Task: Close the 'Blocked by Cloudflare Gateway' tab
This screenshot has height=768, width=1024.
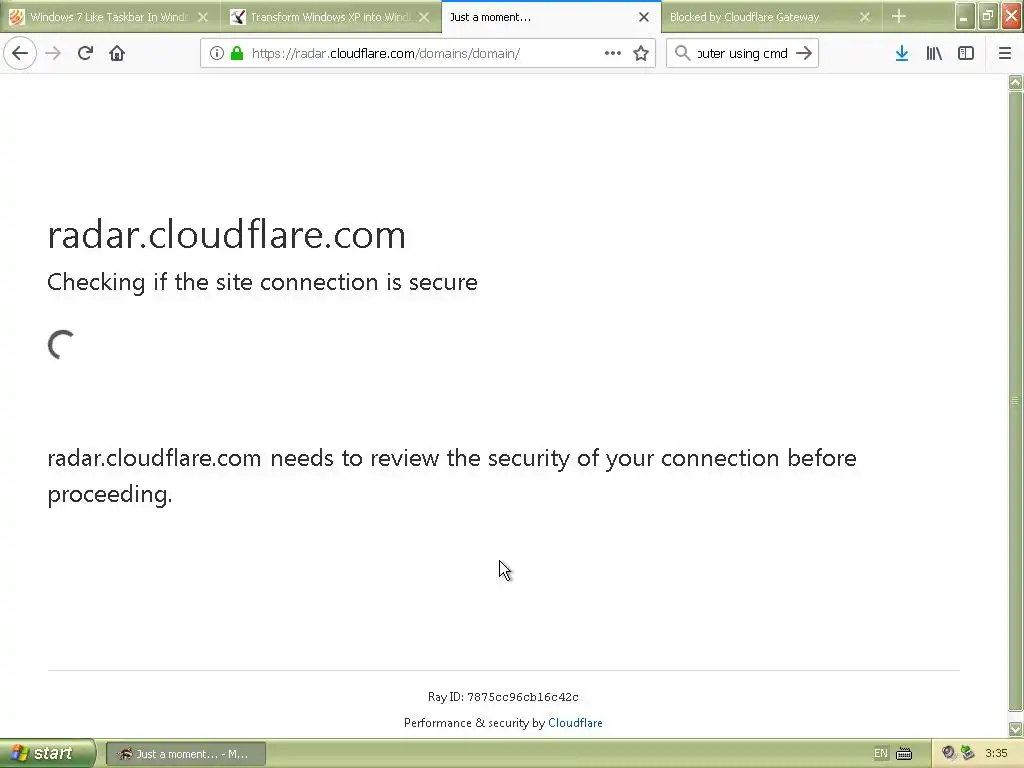Action: [865, 17]
